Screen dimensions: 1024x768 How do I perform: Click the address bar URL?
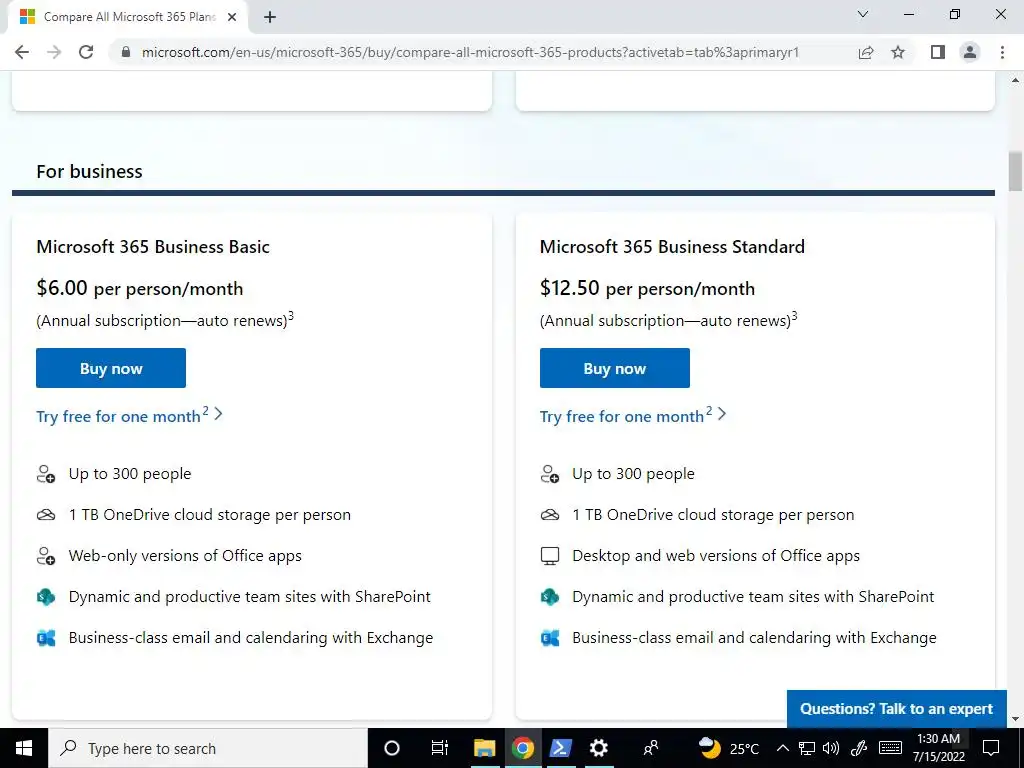470,52
